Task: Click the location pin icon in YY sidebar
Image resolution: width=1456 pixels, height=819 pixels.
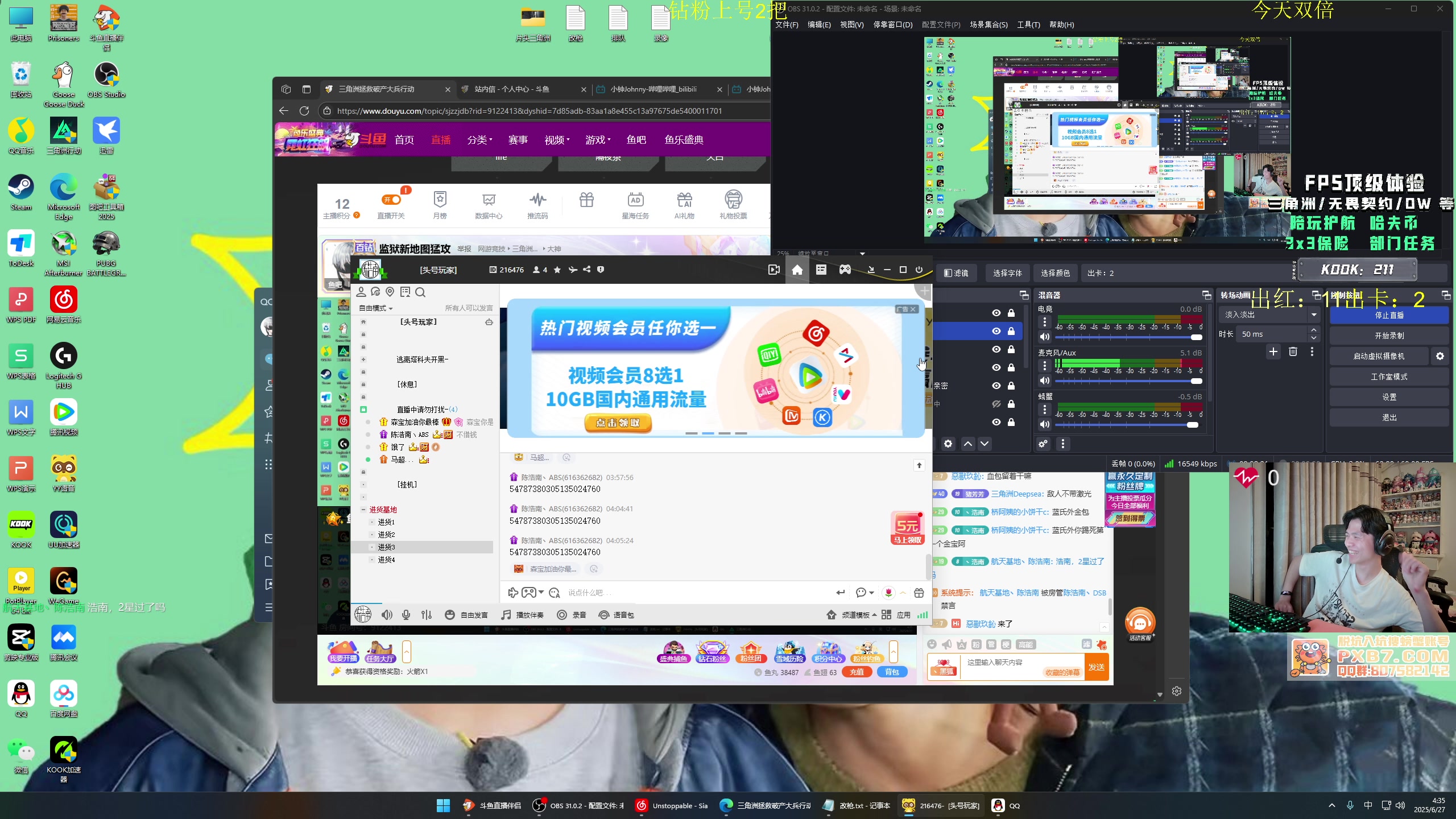Action: [390, 292]
